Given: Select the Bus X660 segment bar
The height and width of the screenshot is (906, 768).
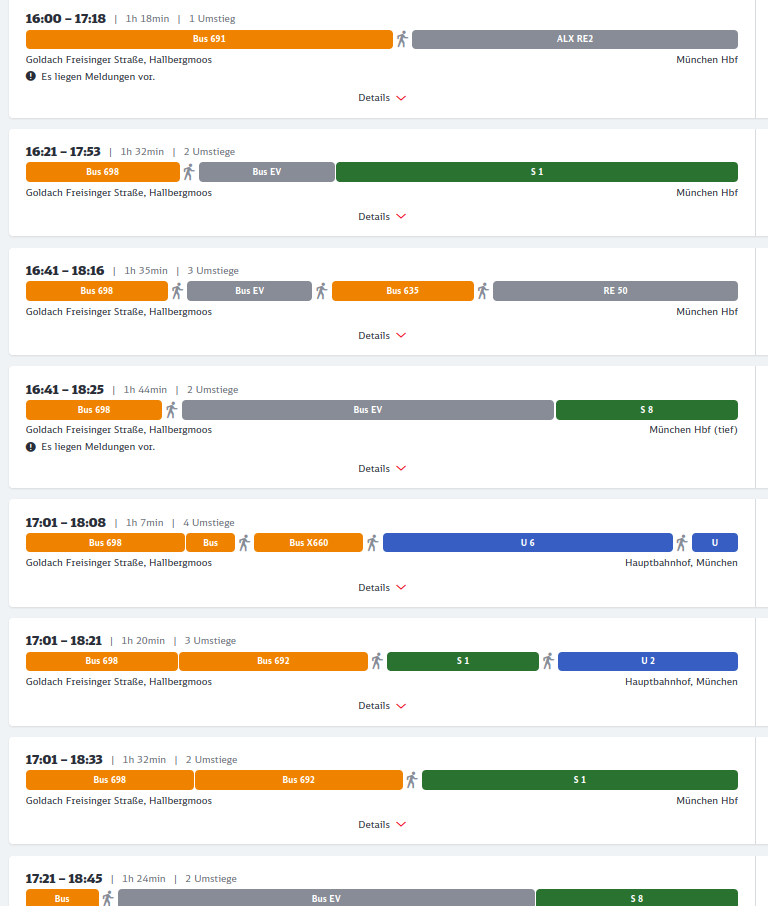Looking at the screenshot, I should [x=309, y=543].
